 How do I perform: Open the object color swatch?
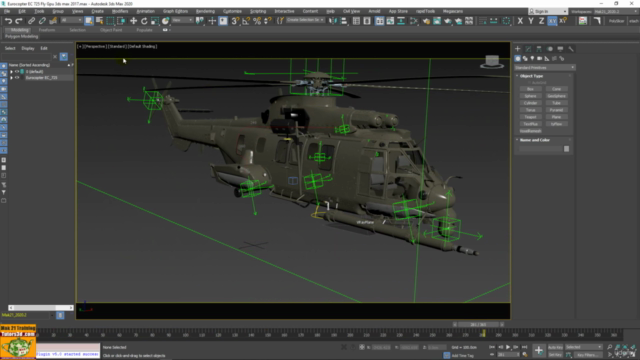(x=567, y=149)
